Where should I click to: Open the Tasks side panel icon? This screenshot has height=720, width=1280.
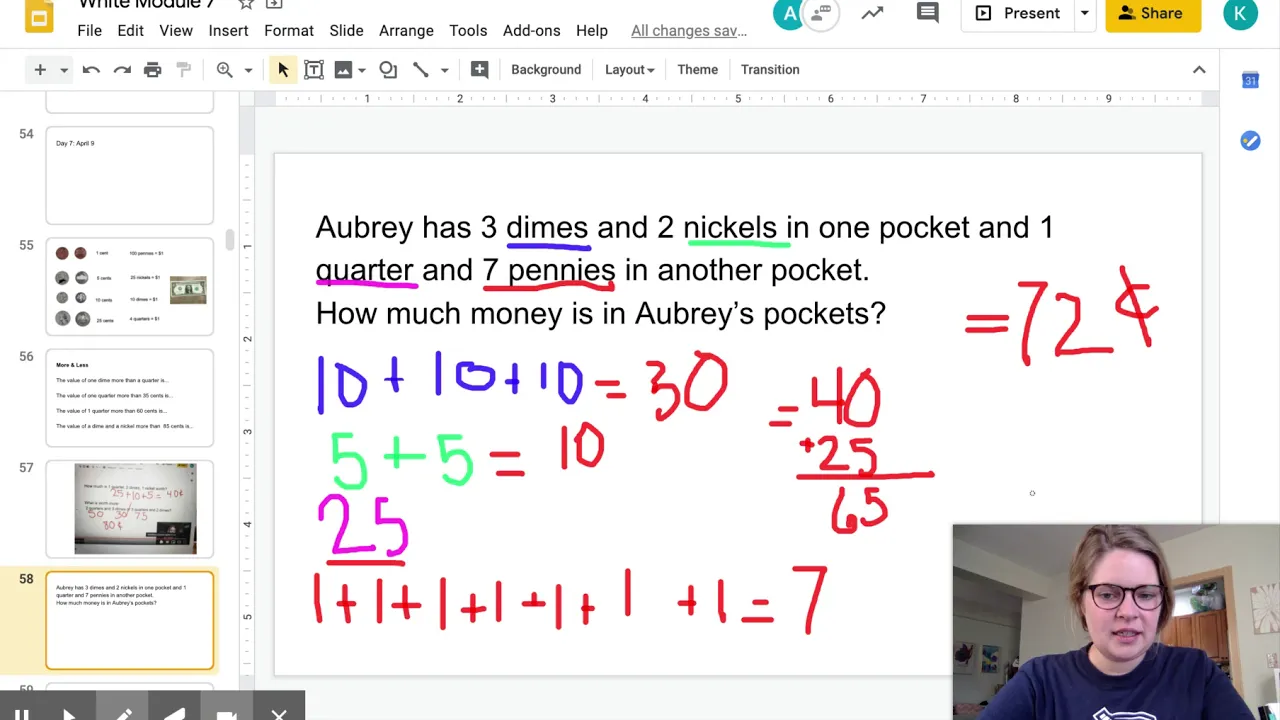1250,141
